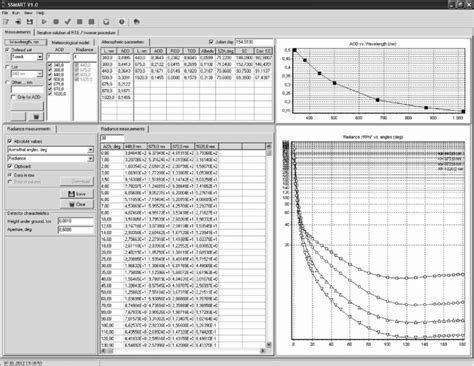Select the Atmospheric parameters tab
The height and width of the screenshot is (366, 474).
123,42
